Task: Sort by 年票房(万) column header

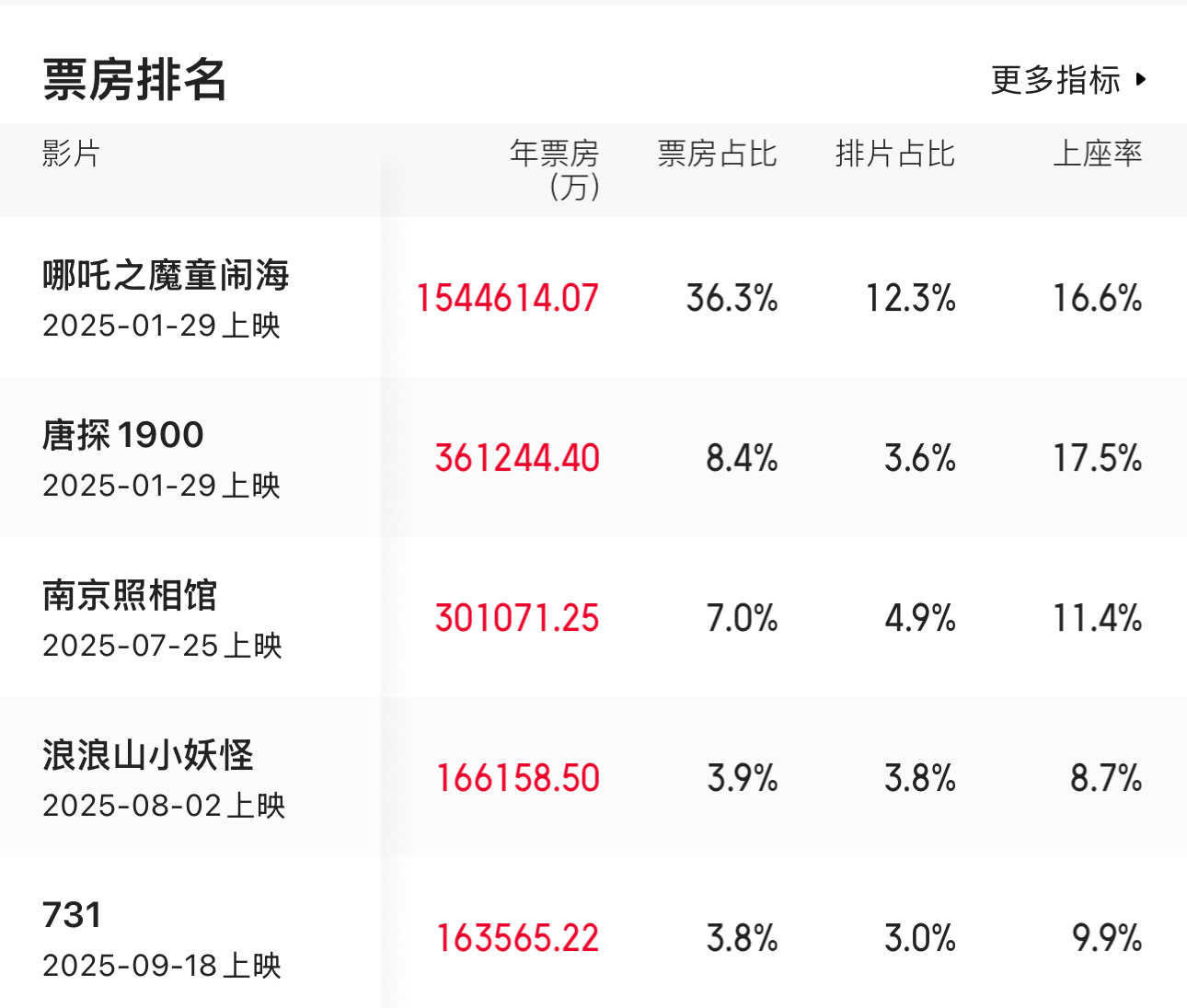Action: pos(555,169)
